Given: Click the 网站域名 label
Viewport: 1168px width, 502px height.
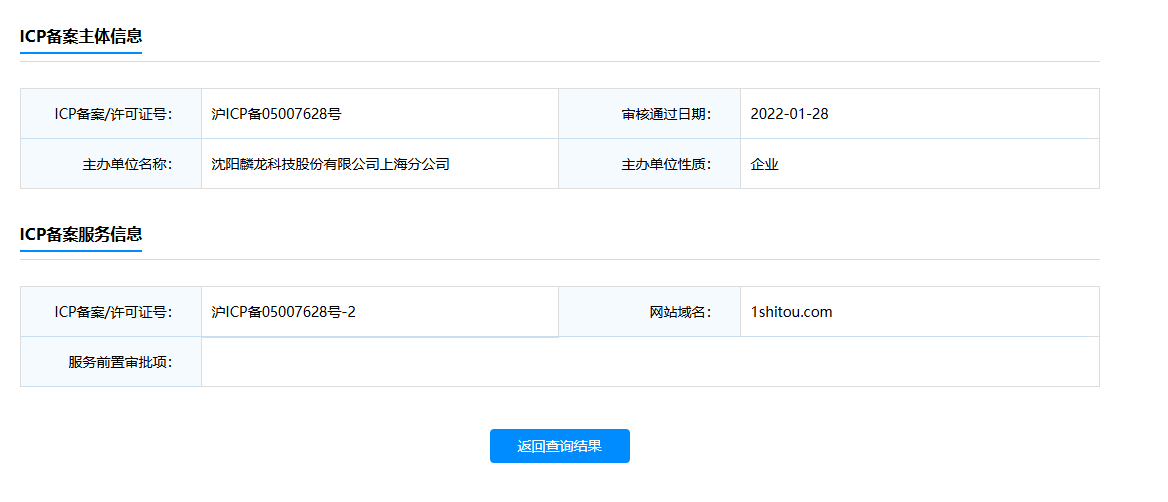Looking at the screenshot, I should click(x=681, y=312).
